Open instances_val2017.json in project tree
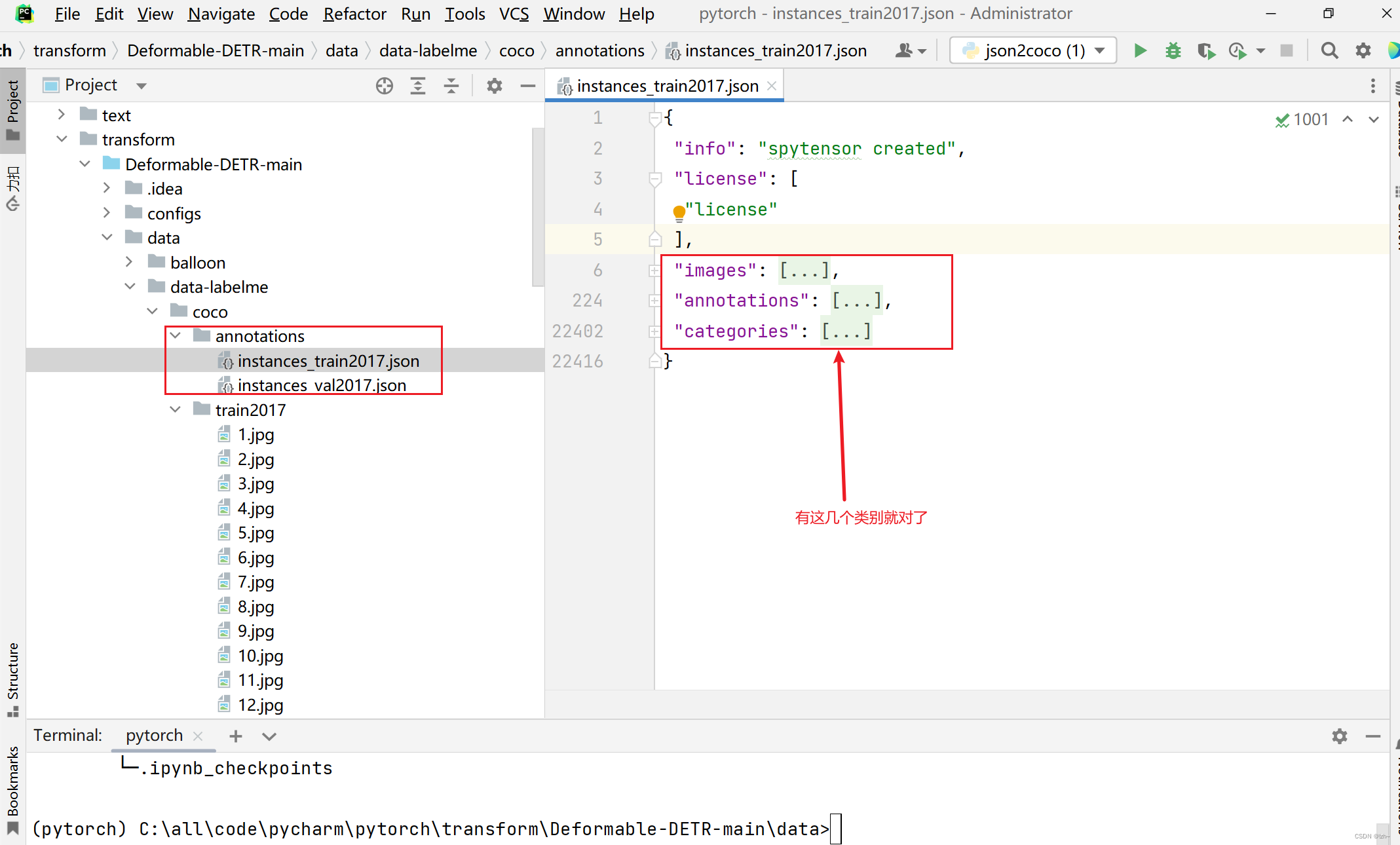This screenshot has height=845, width=1400. point(322,385)
